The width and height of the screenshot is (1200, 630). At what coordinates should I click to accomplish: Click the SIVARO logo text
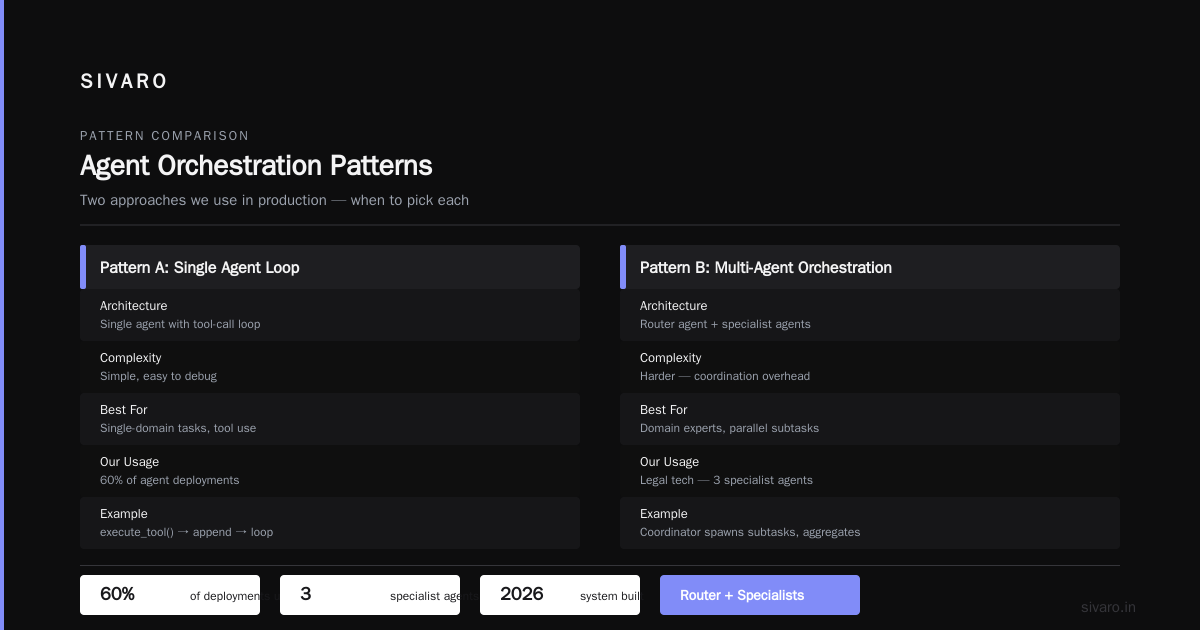click(x=124, y=82)
